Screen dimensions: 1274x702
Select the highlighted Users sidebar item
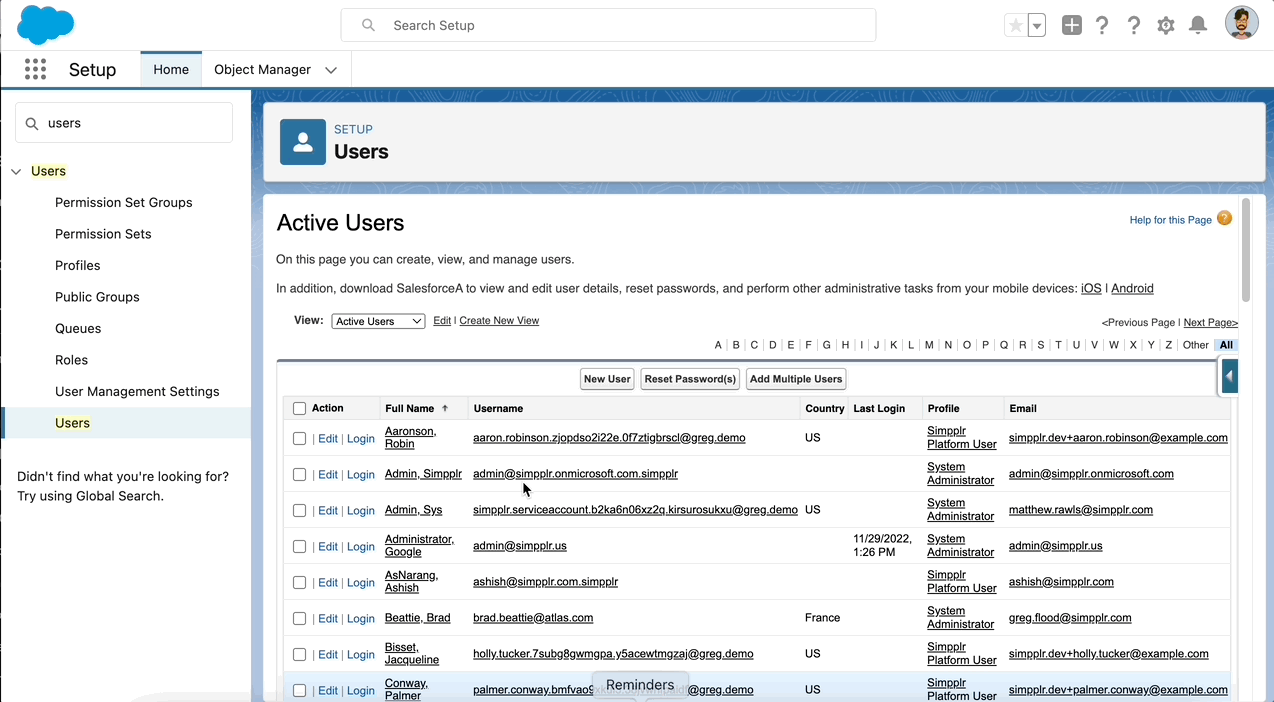click(x=126, y=423)
